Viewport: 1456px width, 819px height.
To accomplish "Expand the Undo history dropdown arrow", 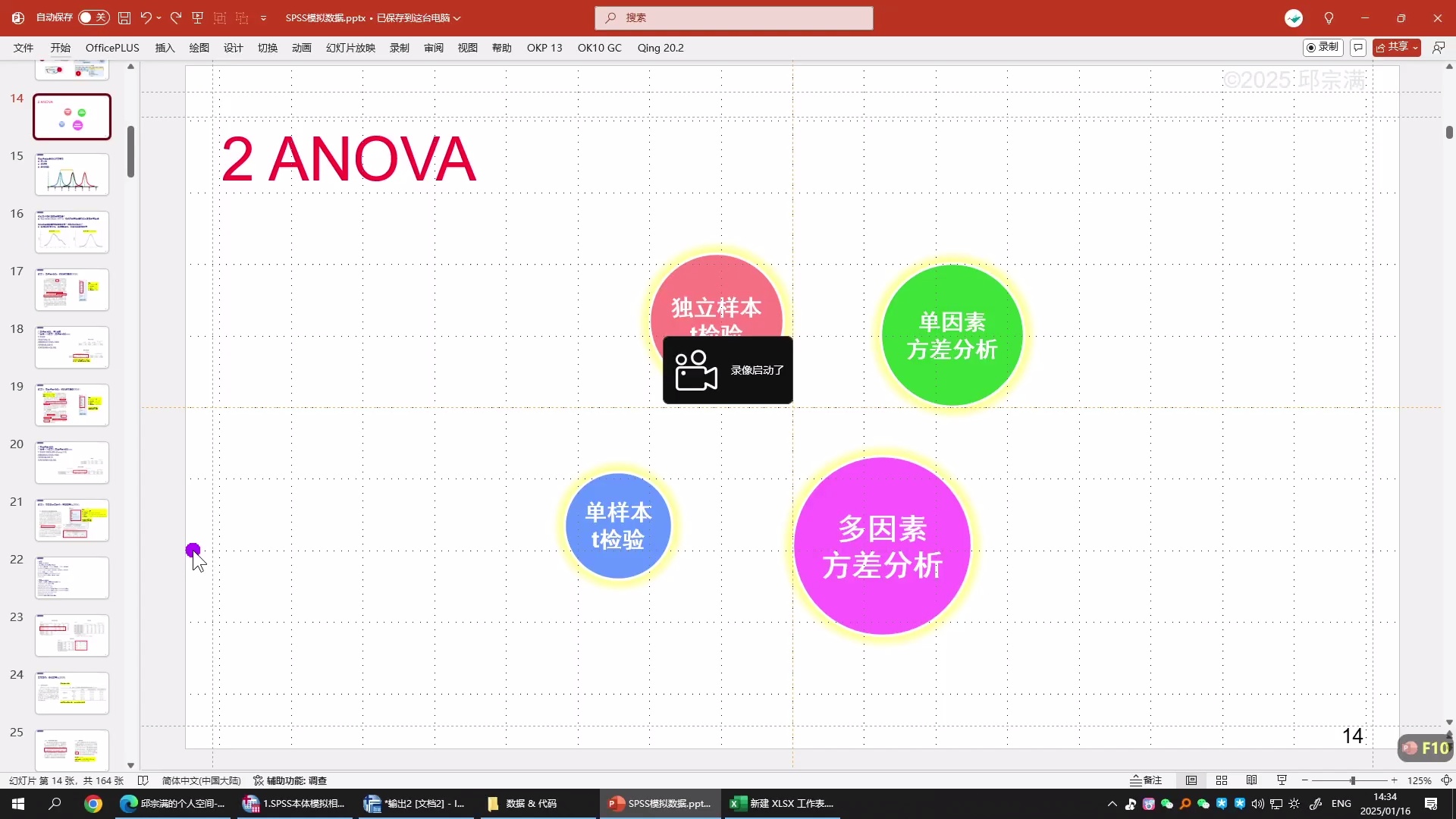I will pos(159,17).
